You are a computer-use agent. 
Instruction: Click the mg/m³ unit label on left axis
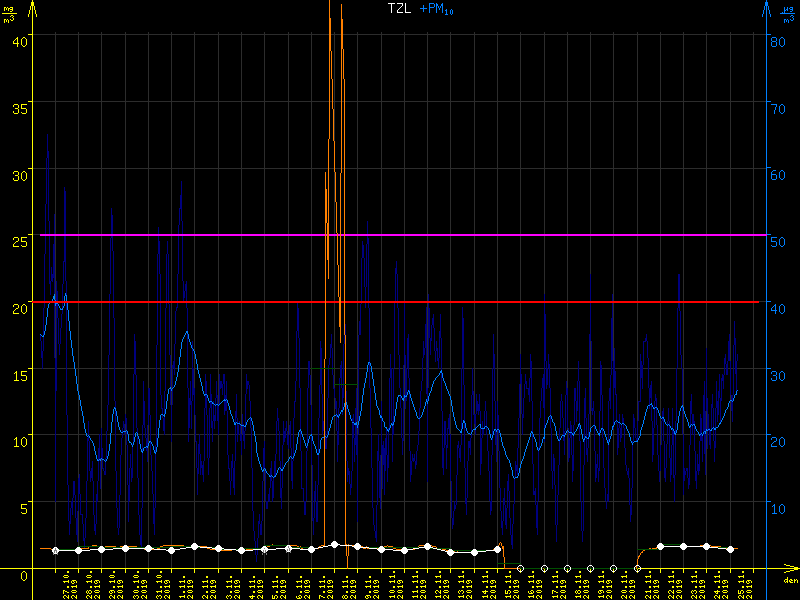(x=9, y=13)
